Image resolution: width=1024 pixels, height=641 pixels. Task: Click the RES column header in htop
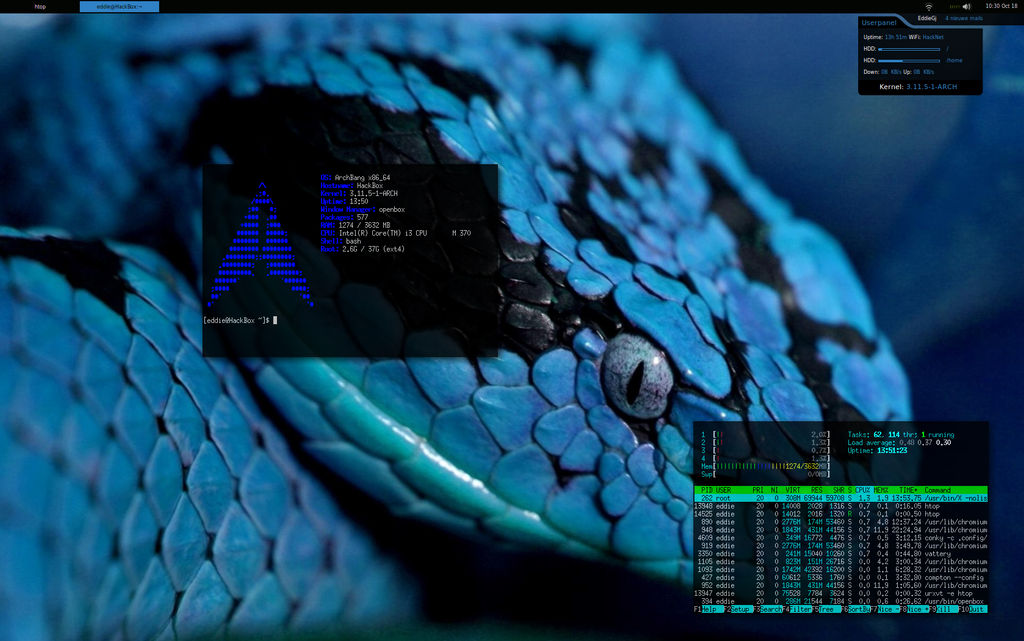click(817, 490)
